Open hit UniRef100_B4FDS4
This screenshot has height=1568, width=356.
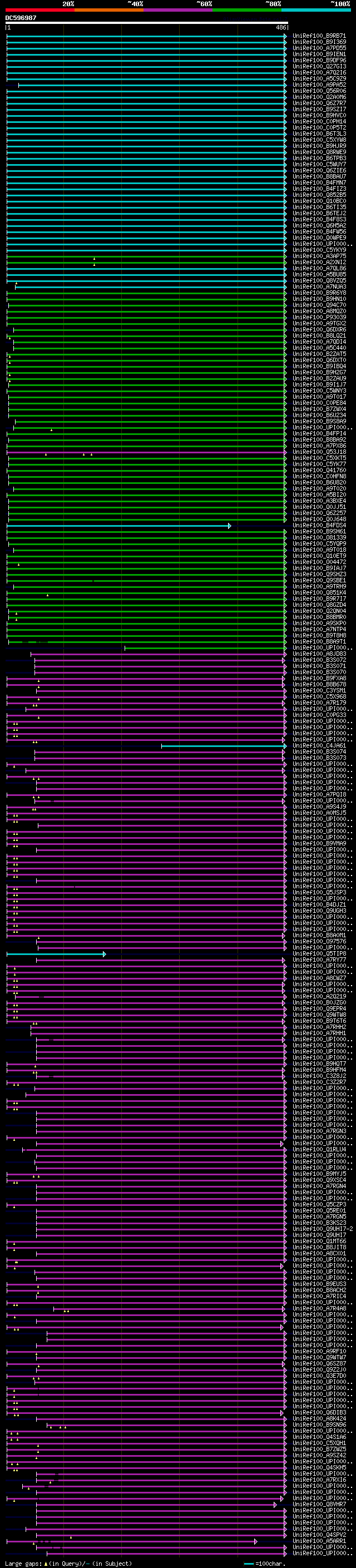pos(319,525)
